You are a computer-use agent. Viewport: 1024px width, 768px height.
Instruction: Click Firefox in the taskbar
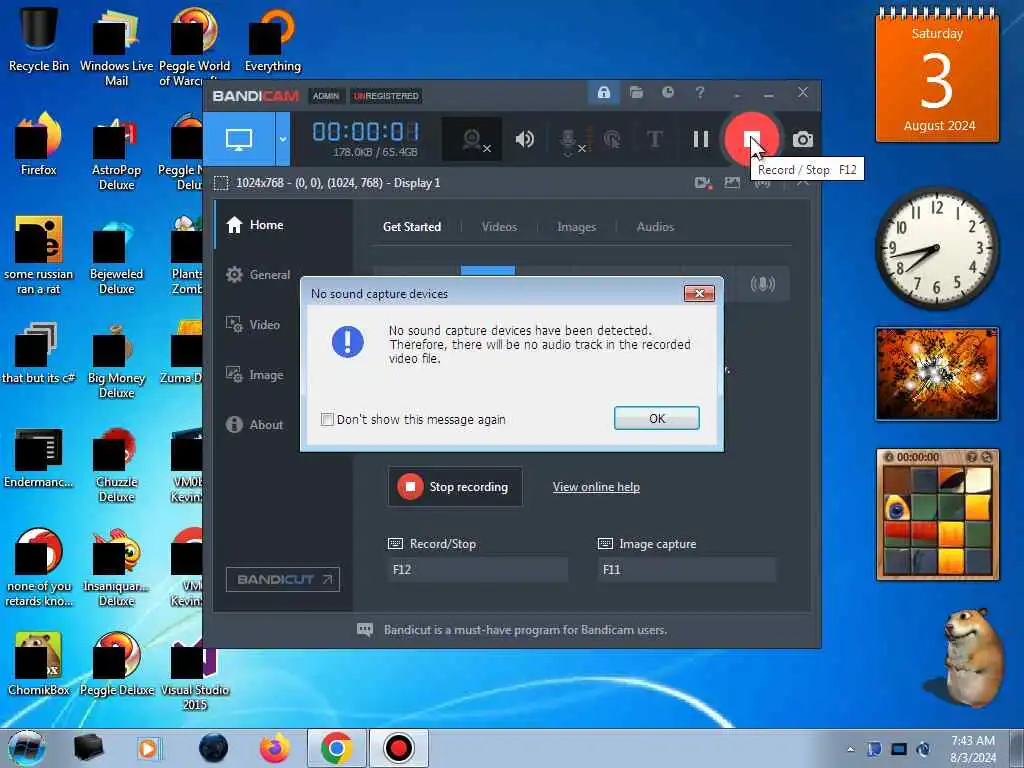[x=275, y=748]
